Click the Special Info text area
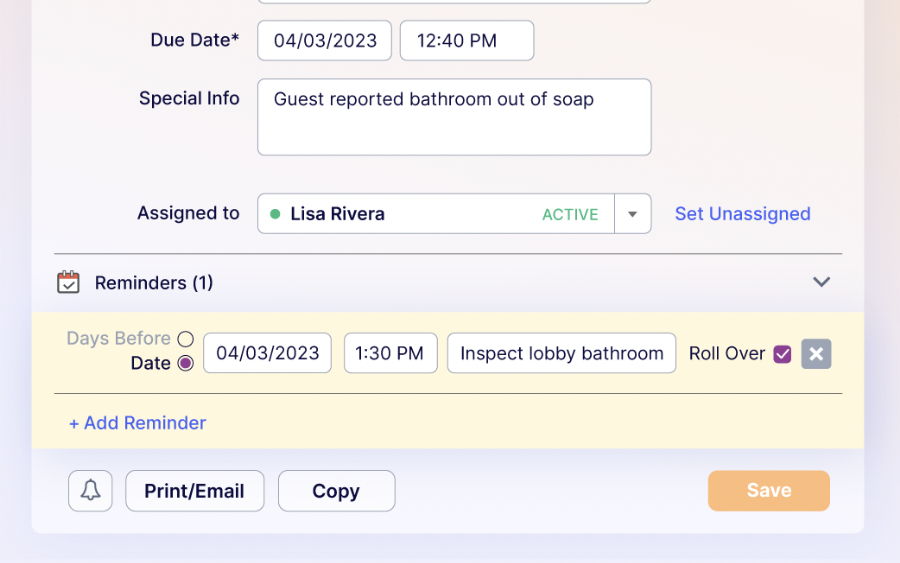The height and width of the screenshot is (563, 900). (x=454, y=117)
